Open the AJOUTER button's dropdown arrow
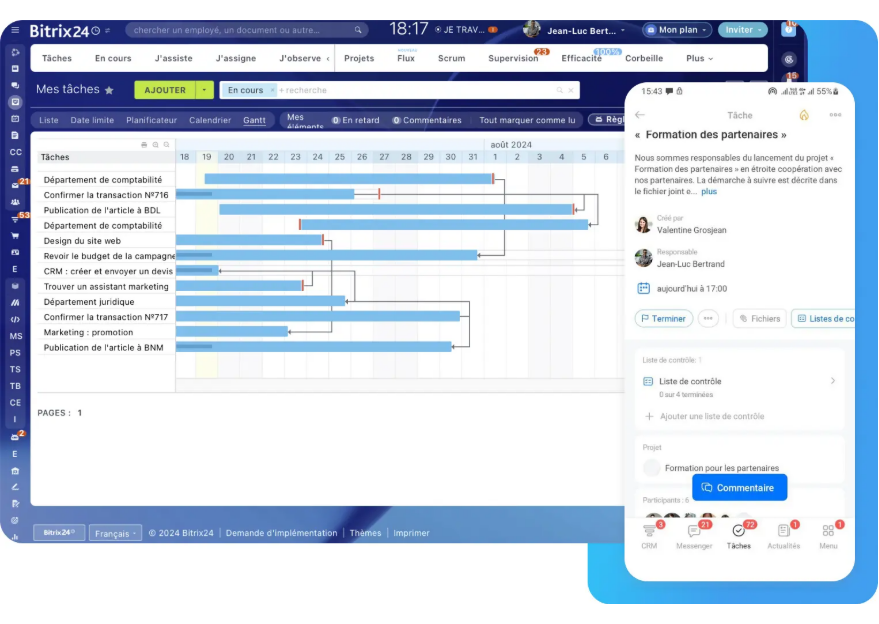879x624 pixels. point(203,89)
